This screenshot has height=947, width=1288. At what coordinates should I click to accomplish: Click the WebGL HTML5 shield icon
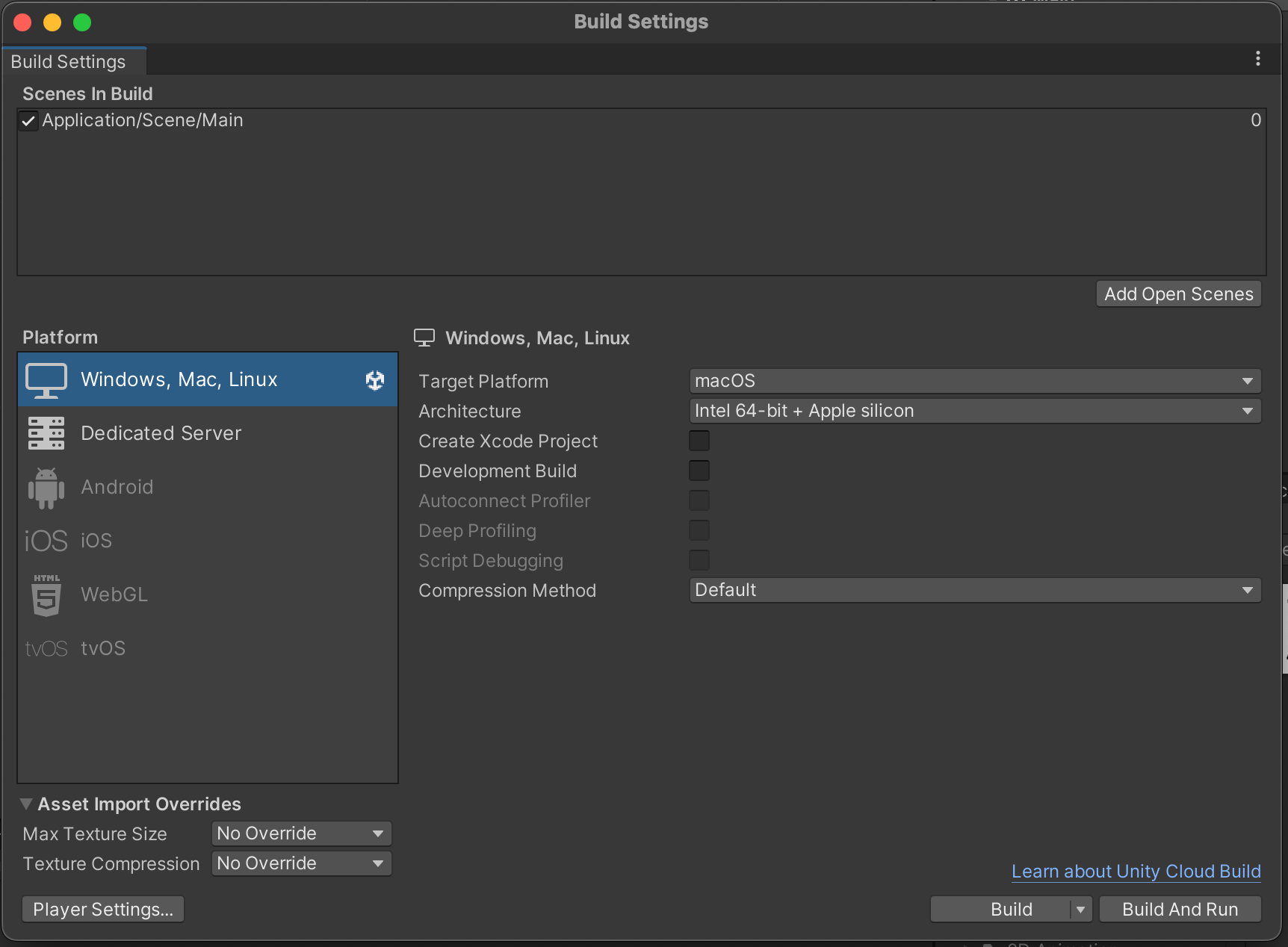pos(46,594)
